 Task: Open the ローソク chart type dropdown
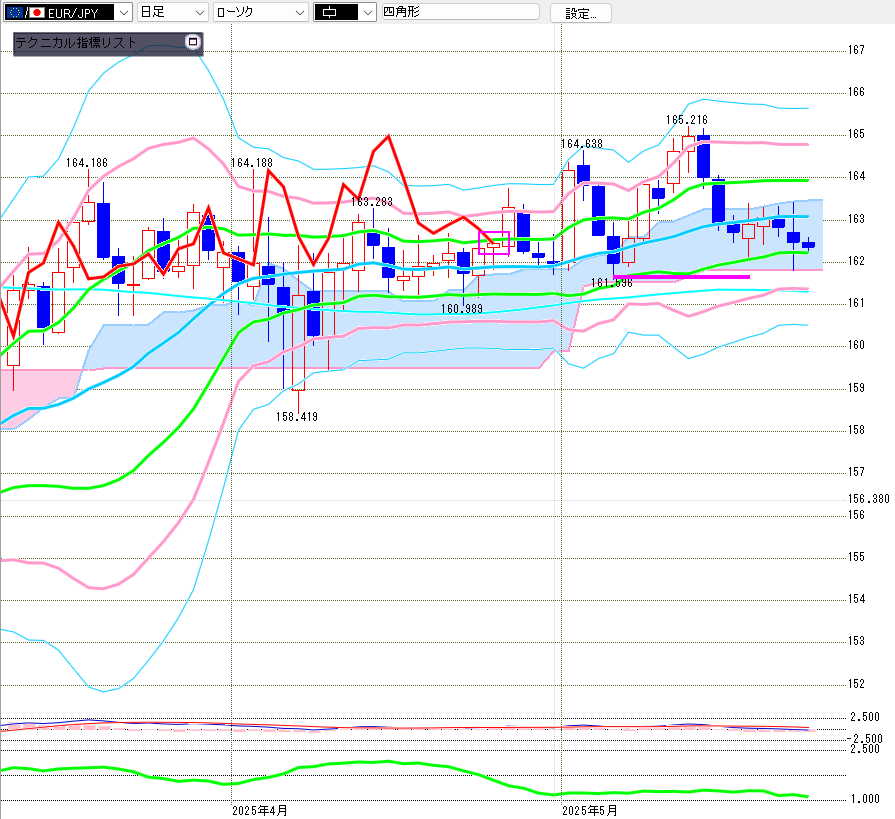click(x=261, y=12)
